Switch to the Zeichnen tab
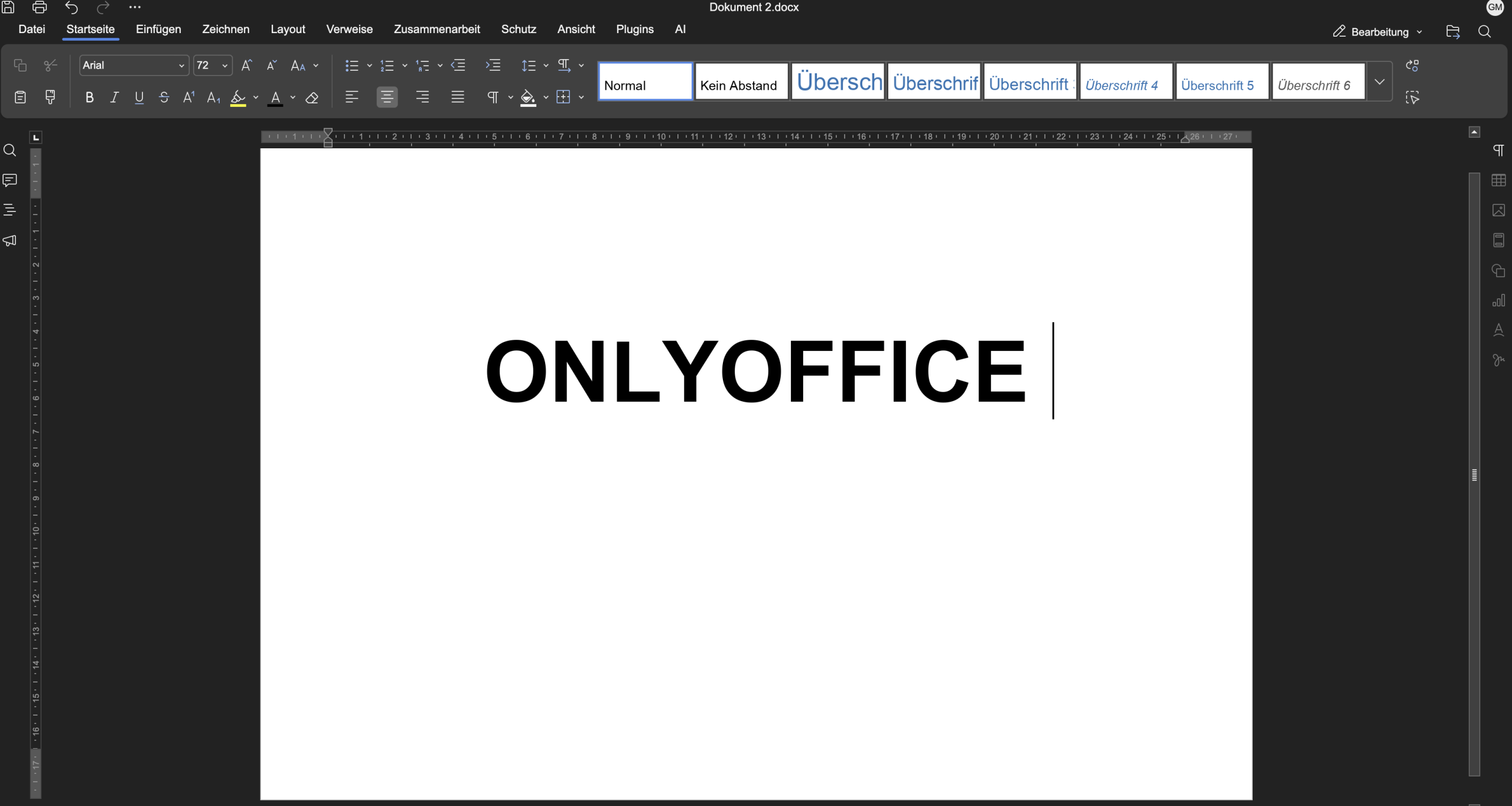The height and width of the screenshot is (806, 1512). [226, 30]
